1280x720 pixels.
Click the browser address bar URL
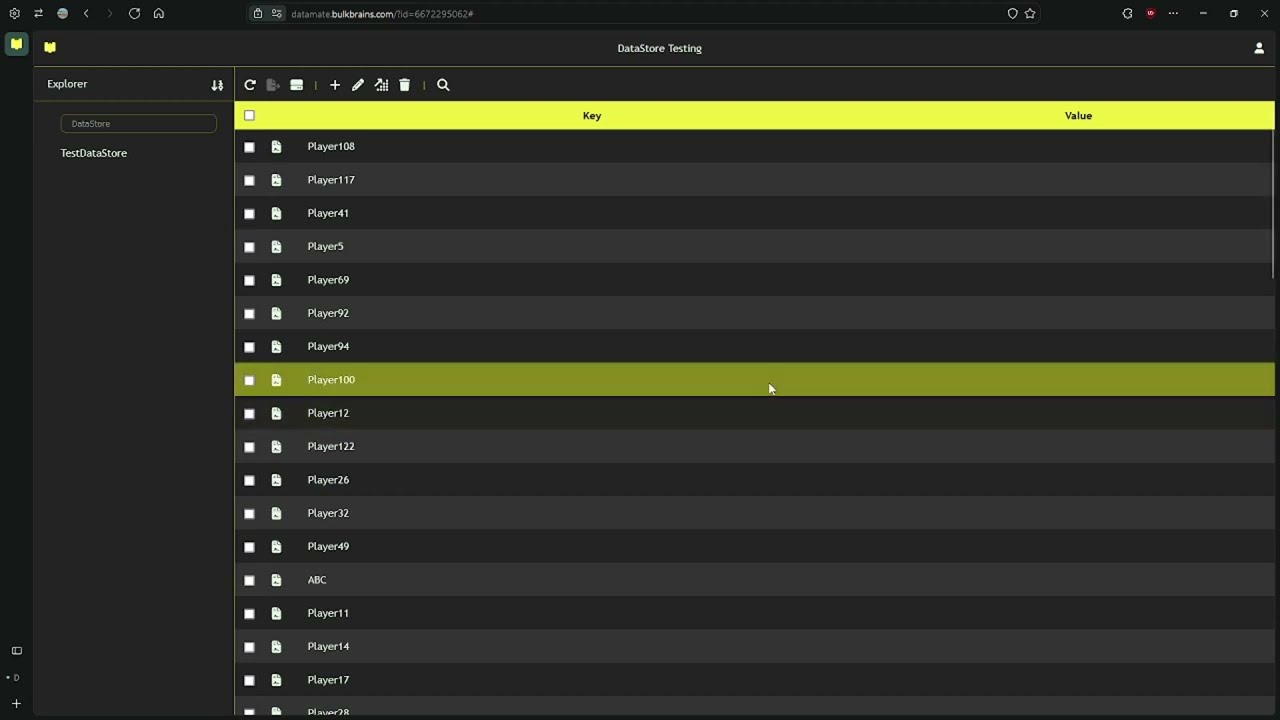382,14
